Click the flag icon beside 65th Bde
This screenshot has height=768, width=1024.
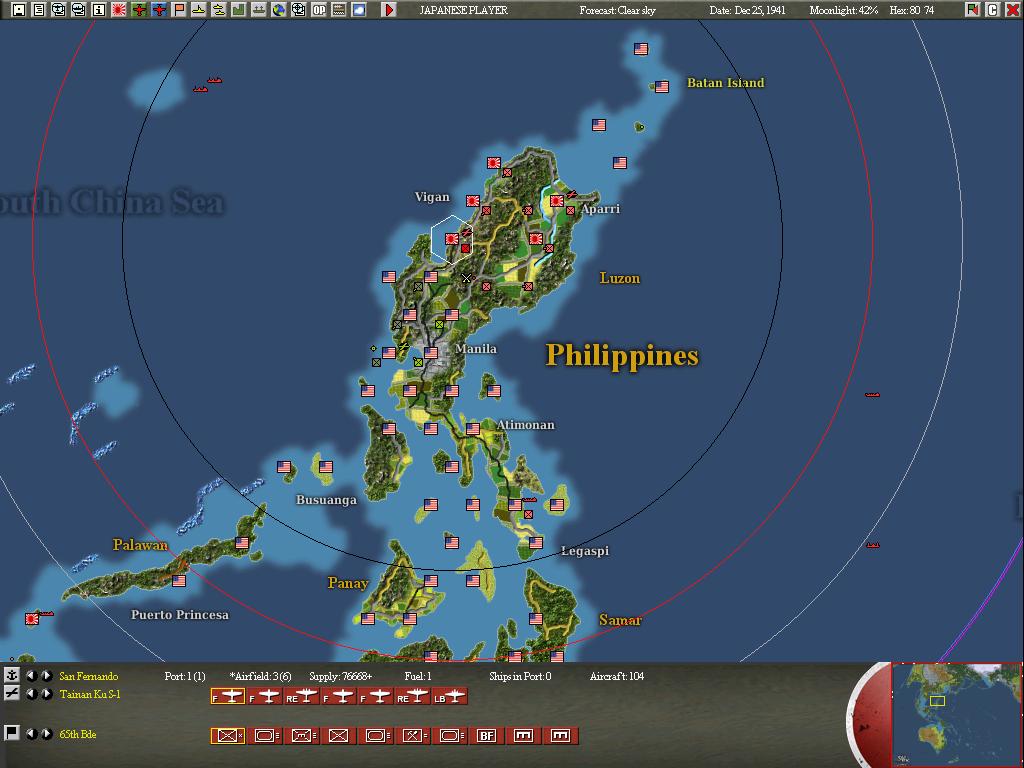(11, 733)
